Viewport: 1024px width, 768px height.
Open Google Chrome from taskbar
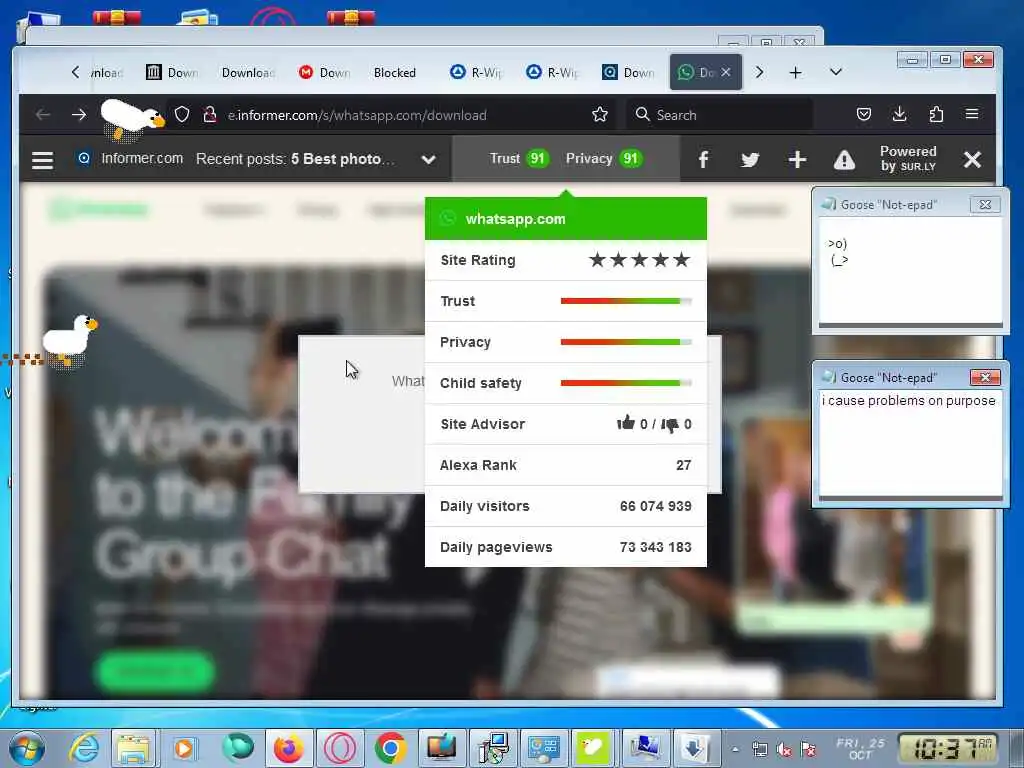391,748
